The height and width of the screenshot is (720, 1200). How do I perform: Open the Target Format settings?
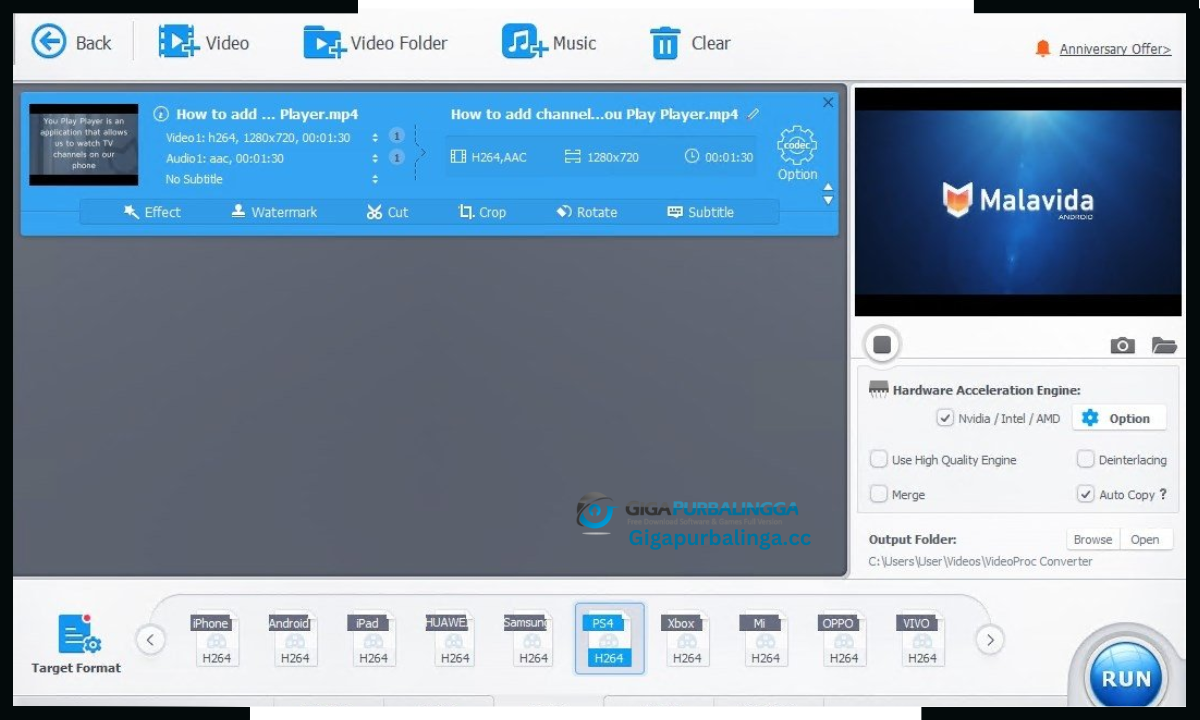tap(76, 643)
